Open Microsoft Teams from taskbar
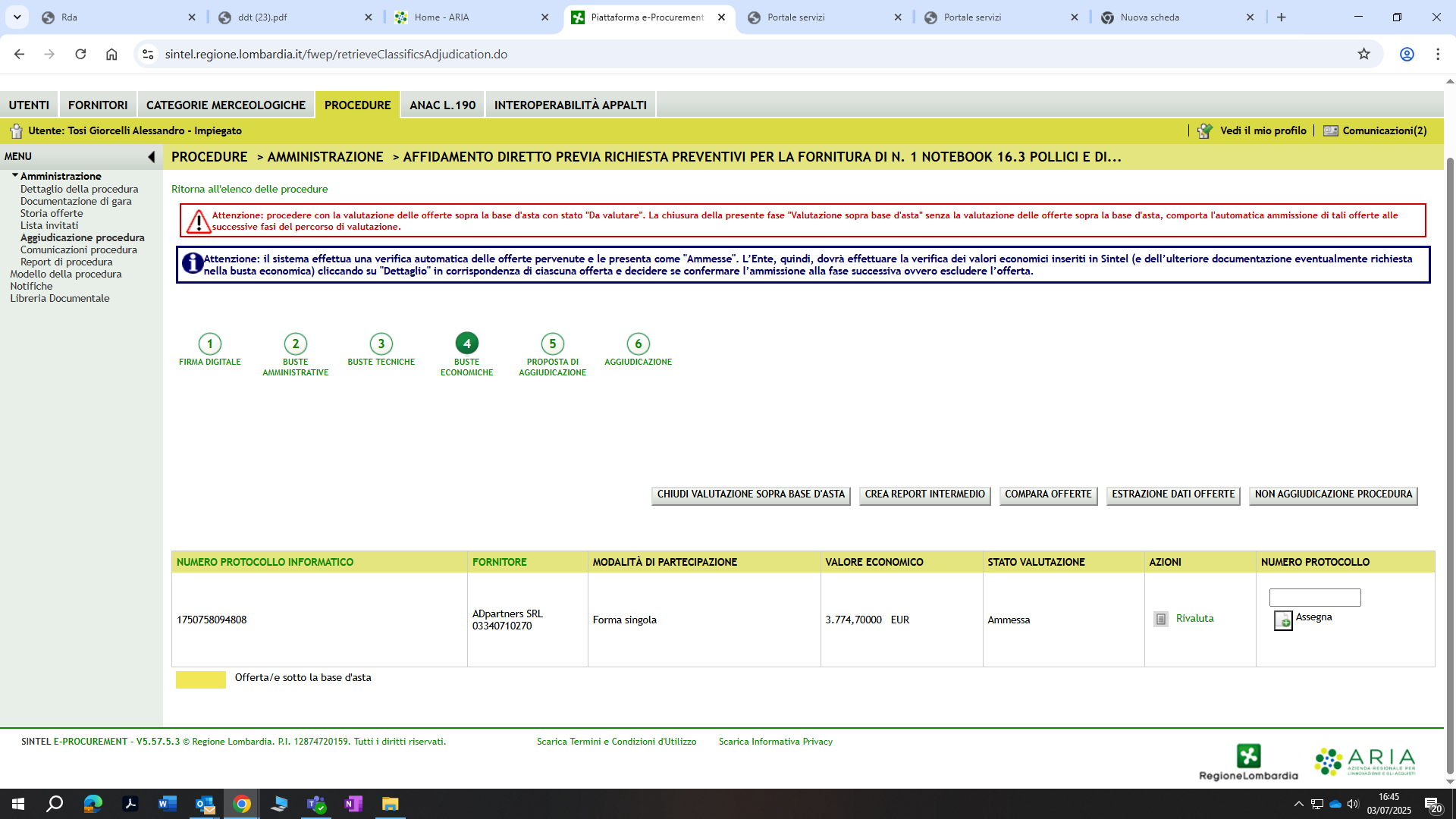Viewport: 1456px width, 819px height. click(315, 804)
